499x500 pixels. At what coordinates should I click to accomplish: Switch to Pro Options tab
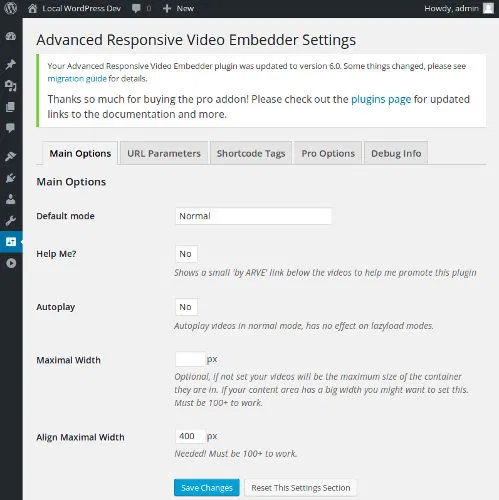click(328, 153)
